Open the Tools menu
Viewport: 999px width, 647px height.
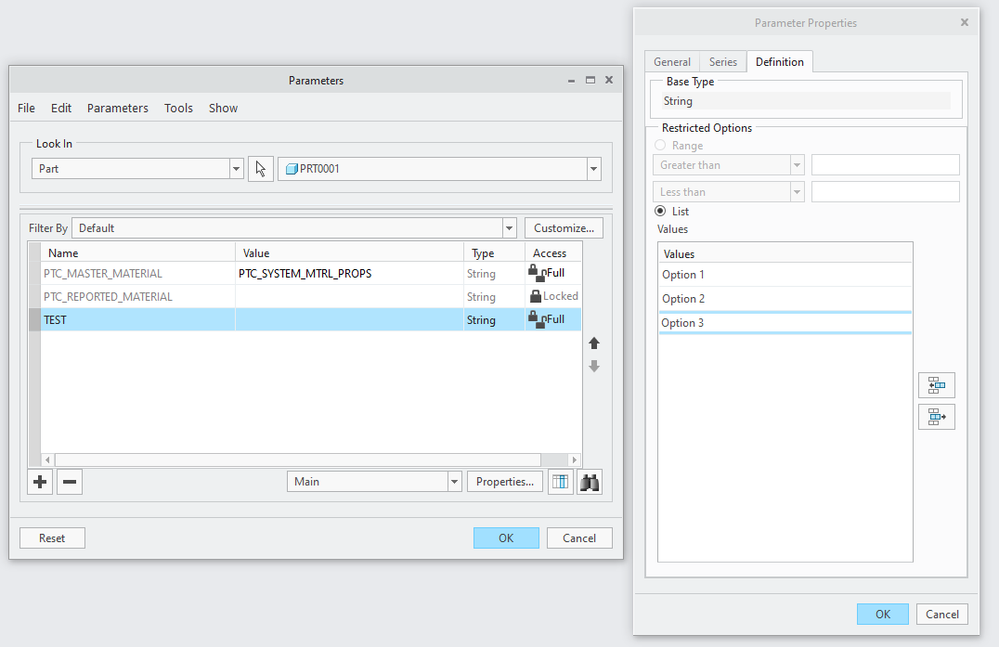pos(179,108)
